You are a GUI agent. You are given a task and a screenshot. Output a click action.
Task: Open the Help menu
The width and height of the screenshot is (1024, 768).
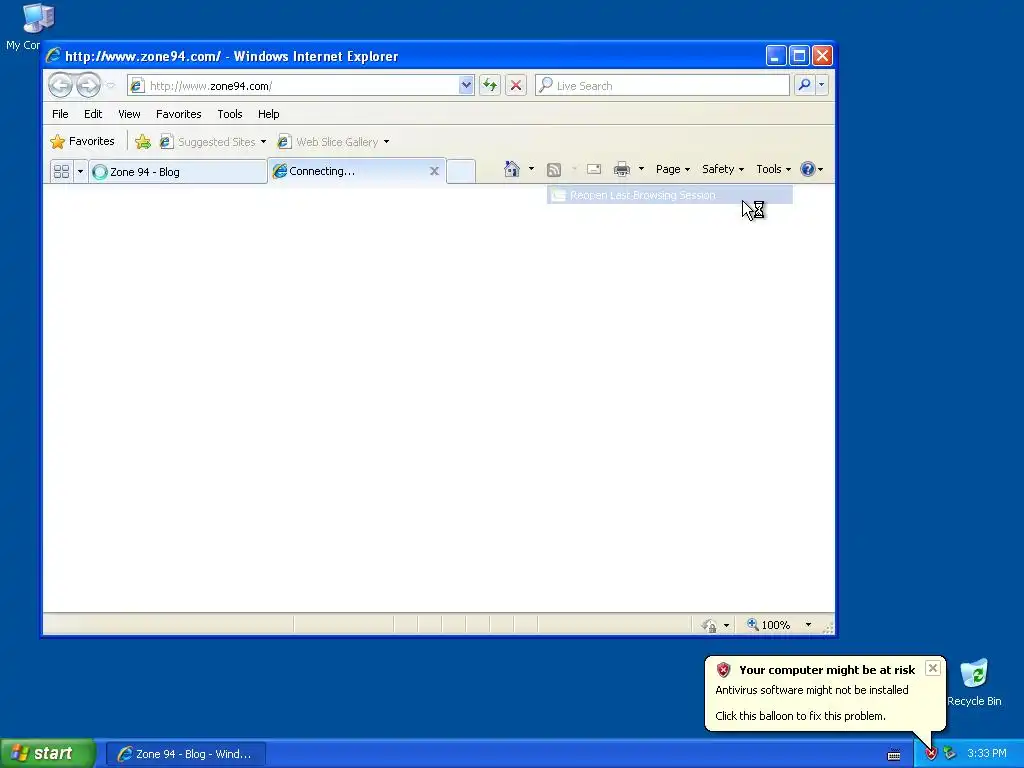click(x=268, y=114)
